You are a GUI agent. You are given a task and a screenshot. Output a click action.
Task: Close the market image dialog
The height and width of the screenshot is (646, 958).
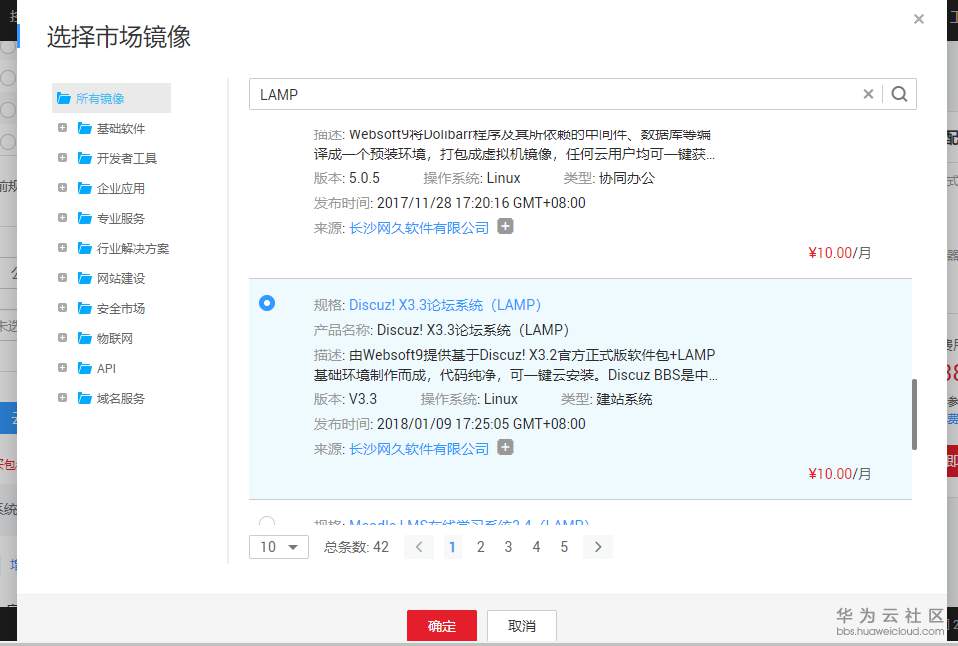click(918, 20)
